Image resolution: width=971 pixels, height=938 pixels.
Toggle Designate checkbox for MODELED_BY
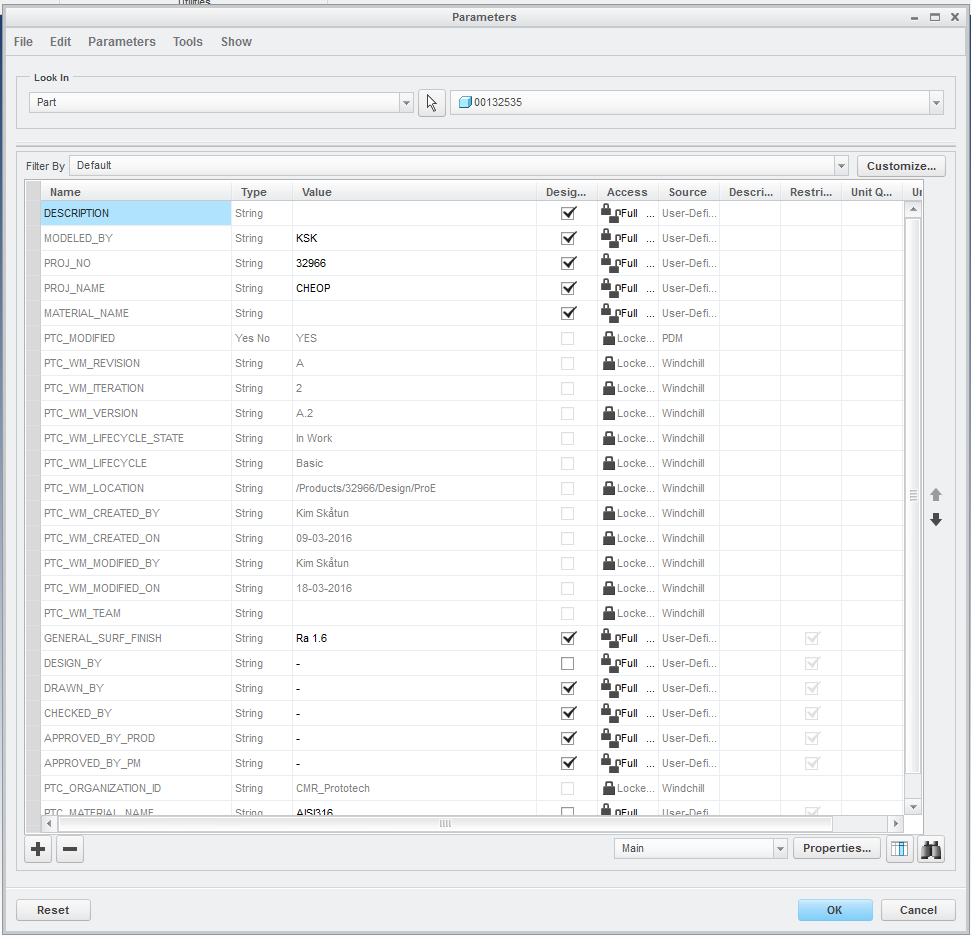568,238
